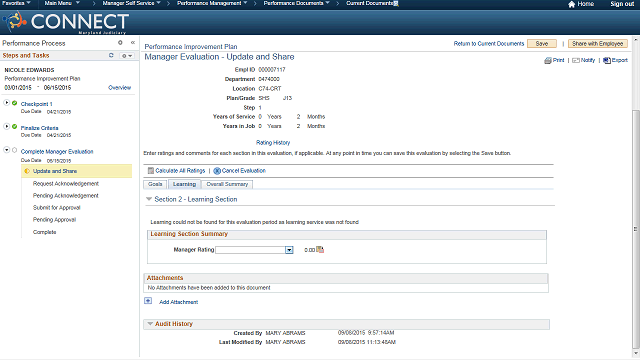Click the Print link text
This screenshot has width=640, height=360.
[558, 60]
